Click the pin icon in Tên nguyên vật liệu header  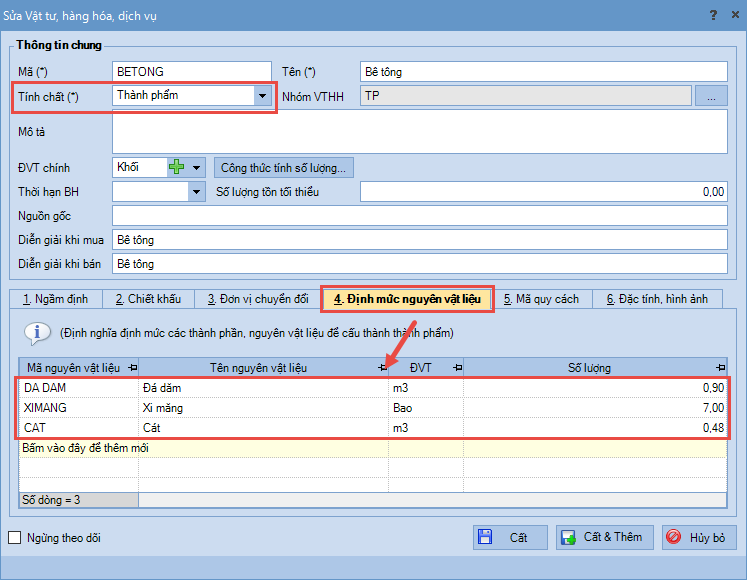(x=383, y=367)
